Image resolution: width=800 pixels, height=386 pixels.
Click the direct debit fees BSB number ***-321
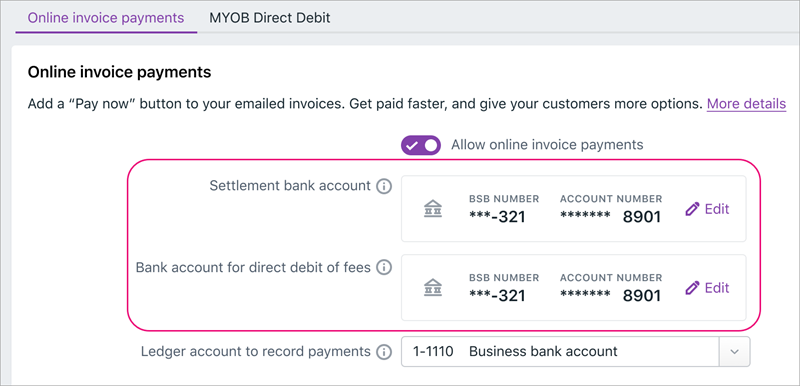pos(497,296)
